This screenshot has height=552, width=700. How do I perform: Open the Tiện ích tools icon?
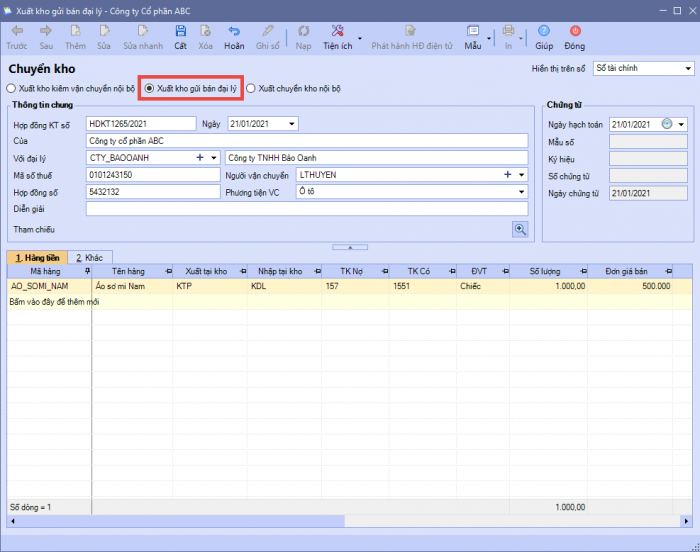(337, 32)
